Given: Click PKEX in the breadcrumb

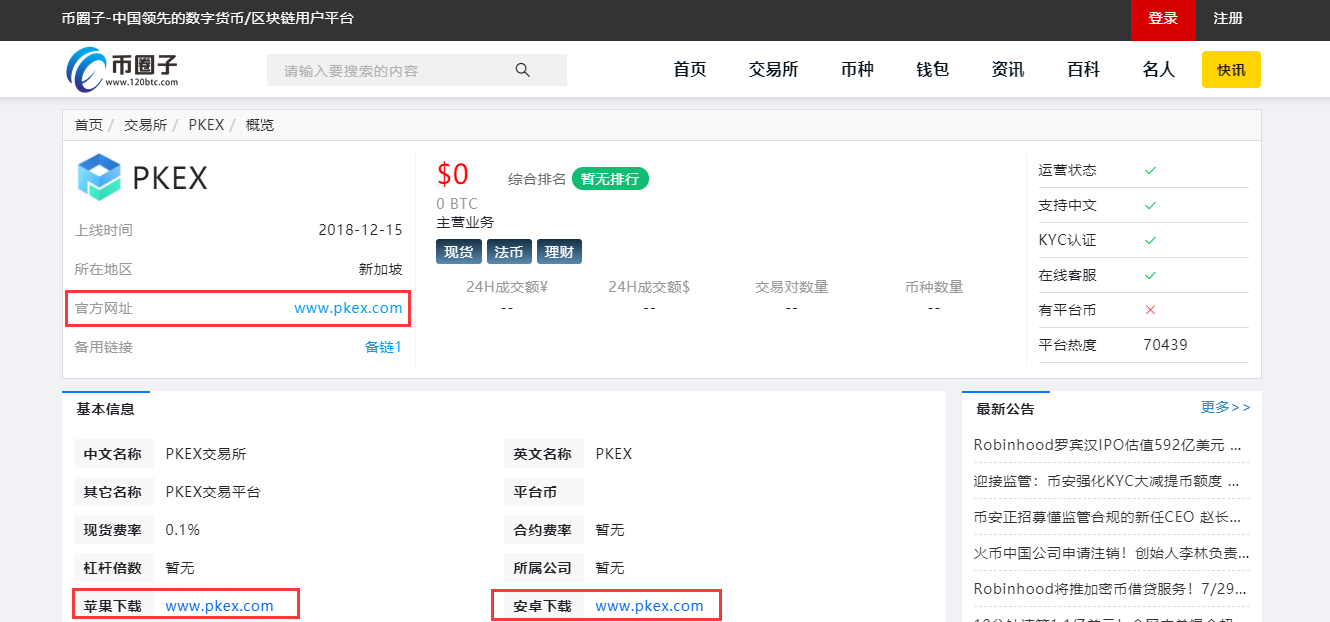Looking at the screenshot, I should (206, 125).
